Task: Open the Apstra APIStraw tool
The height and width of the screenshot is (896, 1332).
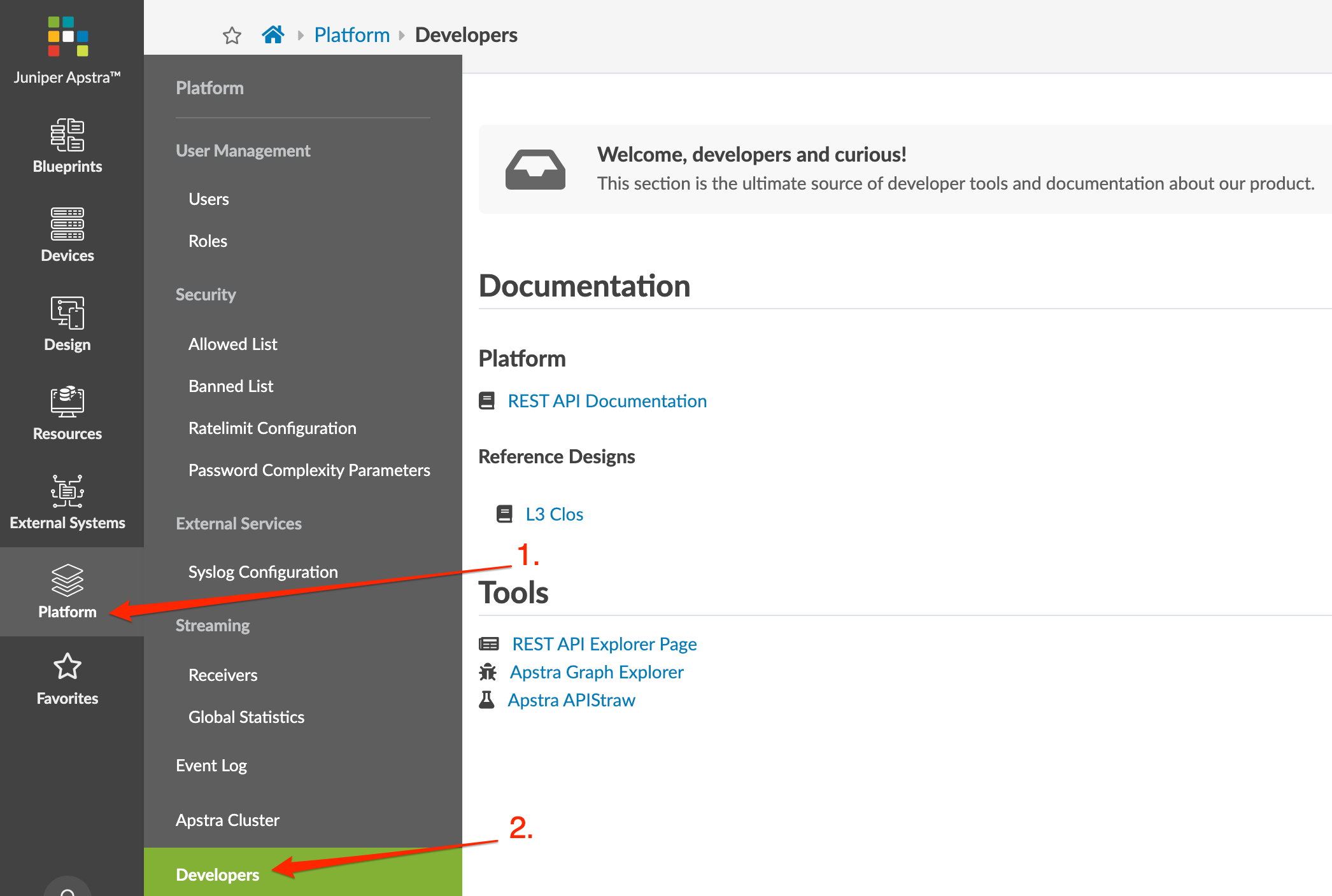Action: [571, 700]
